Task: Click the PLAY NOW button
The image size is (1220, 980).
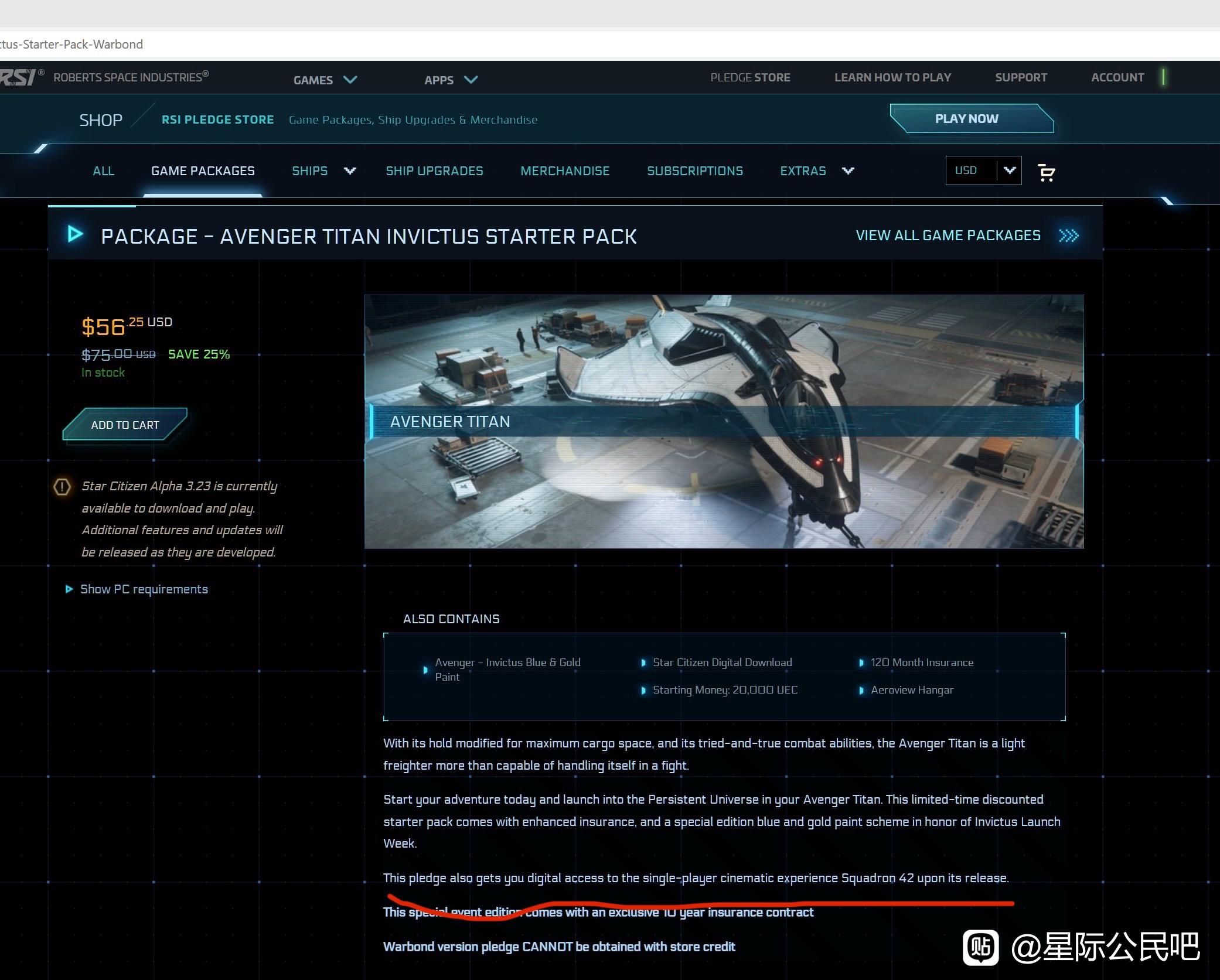Action: (x=972, y=118)
